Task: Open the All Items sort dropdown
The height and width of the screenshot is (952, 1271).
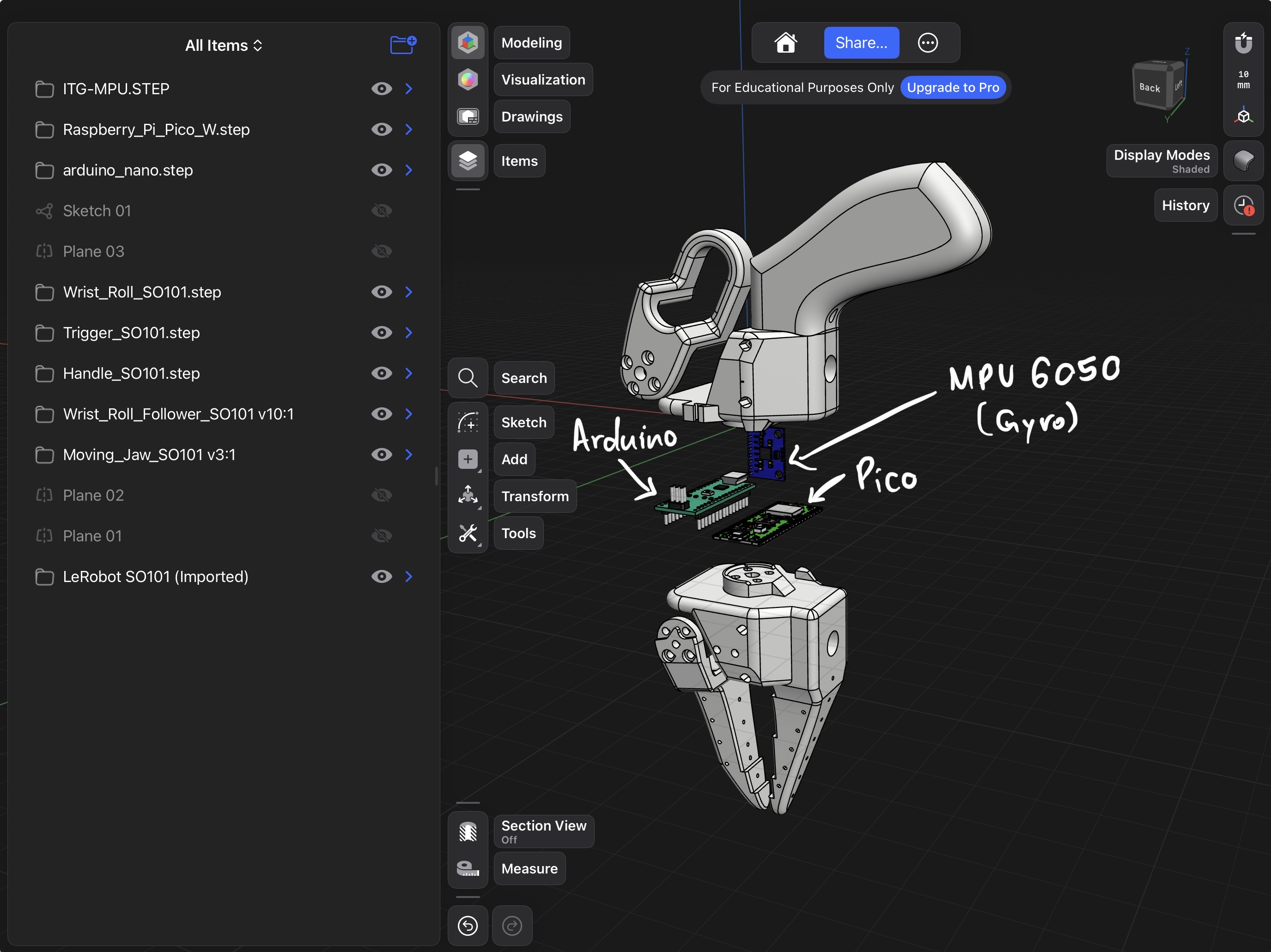Action: click(x=224, y=45)
